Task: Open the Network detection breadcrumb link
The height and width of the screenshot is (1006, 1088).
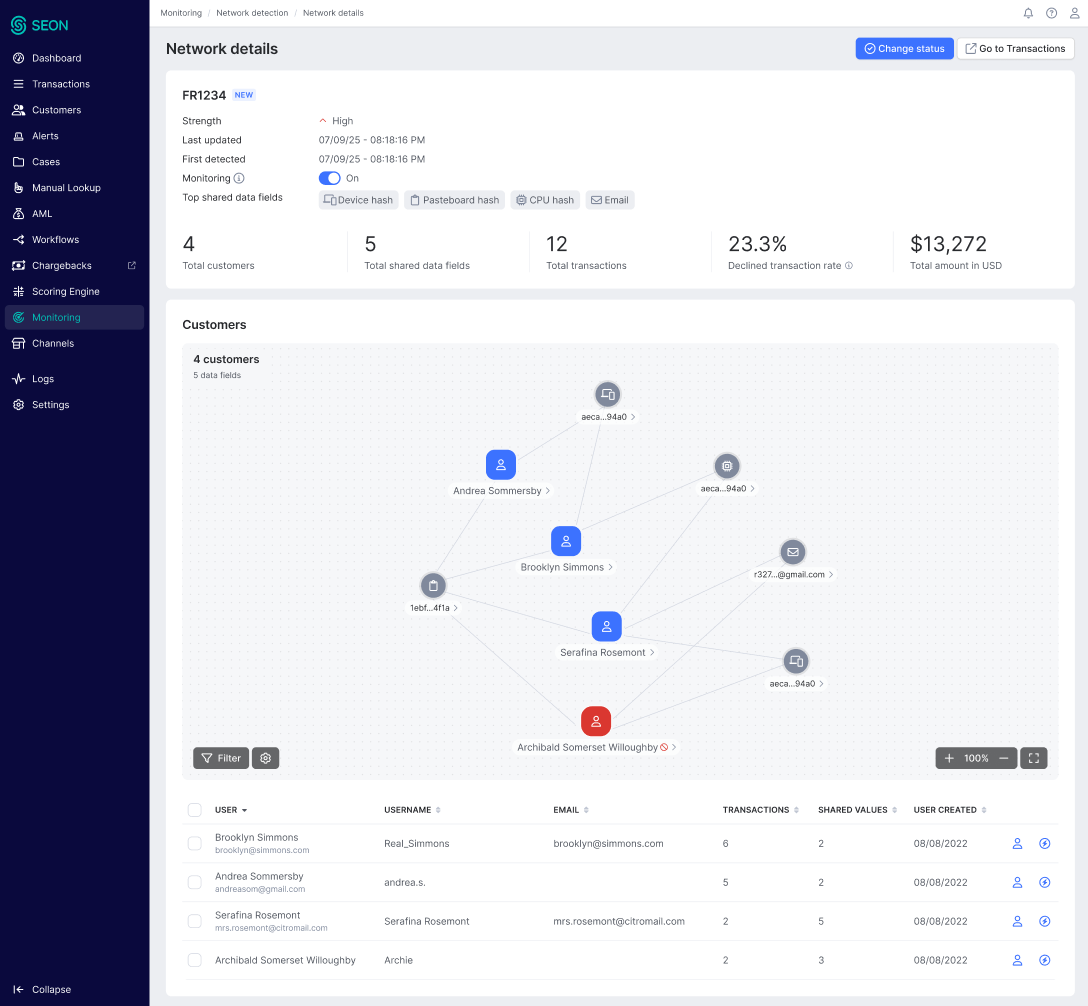Action: pos(252,13)
